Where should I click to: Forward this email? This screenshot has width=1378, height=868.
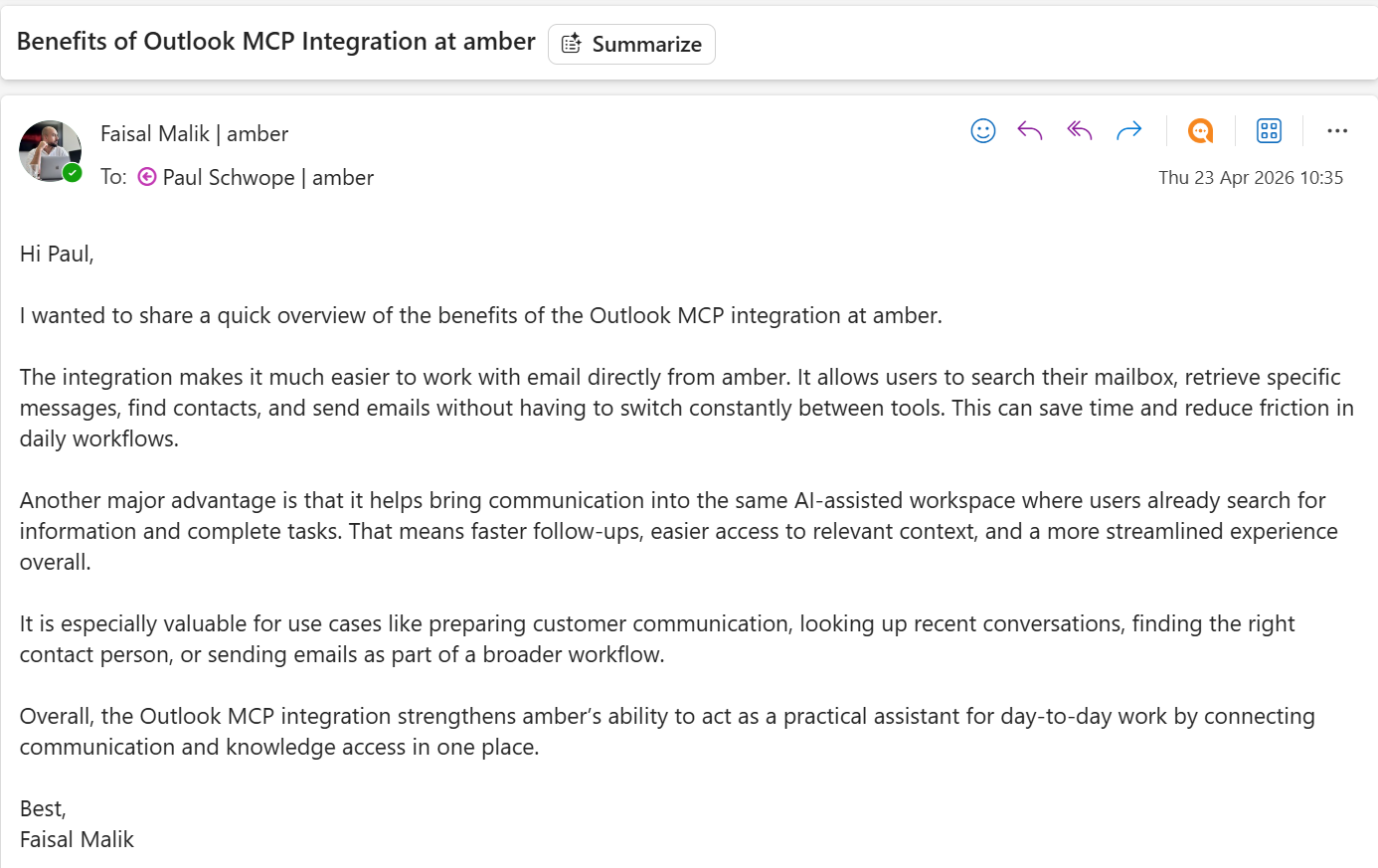[x=1129, y=131]
